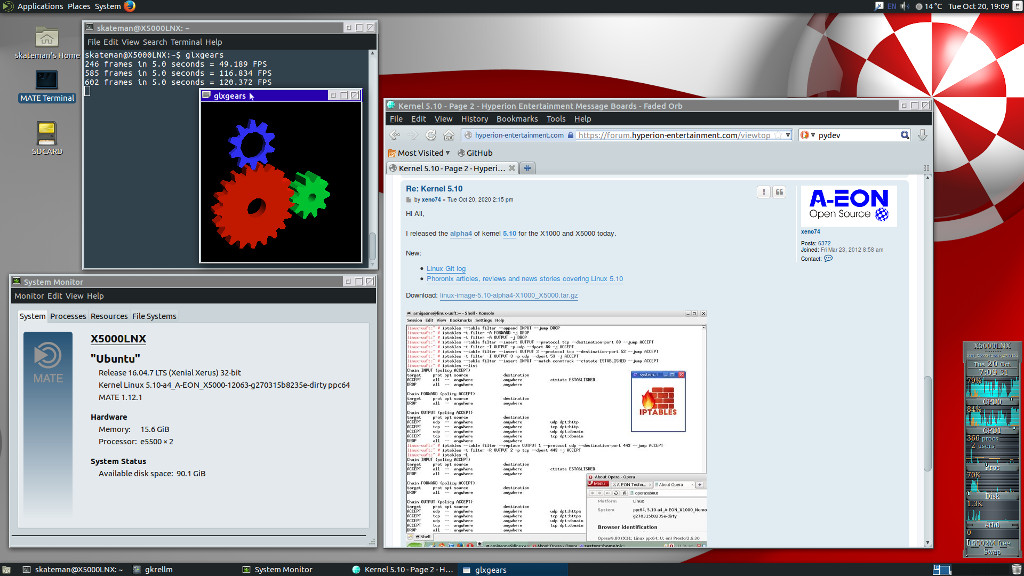The height and width of the screenshot is (576, 1024).
Task: Click the search magnifier icon in browser
Action: point(904,135)
